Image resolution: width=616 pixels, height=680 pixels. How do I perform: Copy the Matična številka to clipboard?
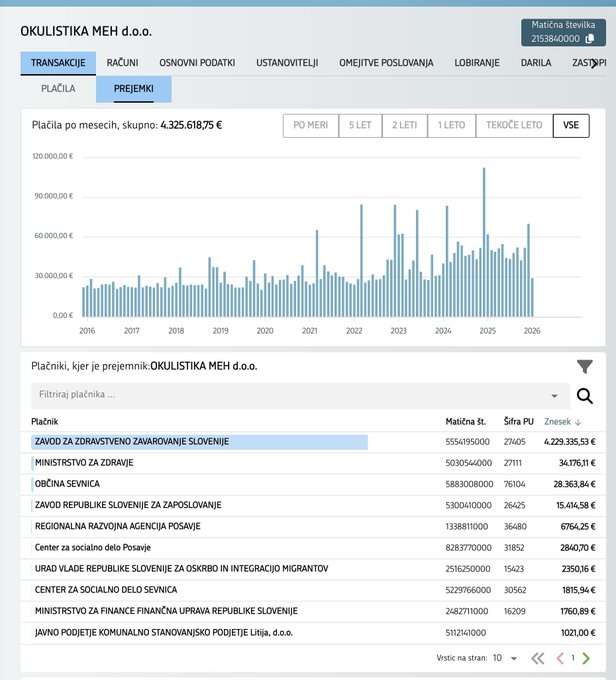click(590, 39)
